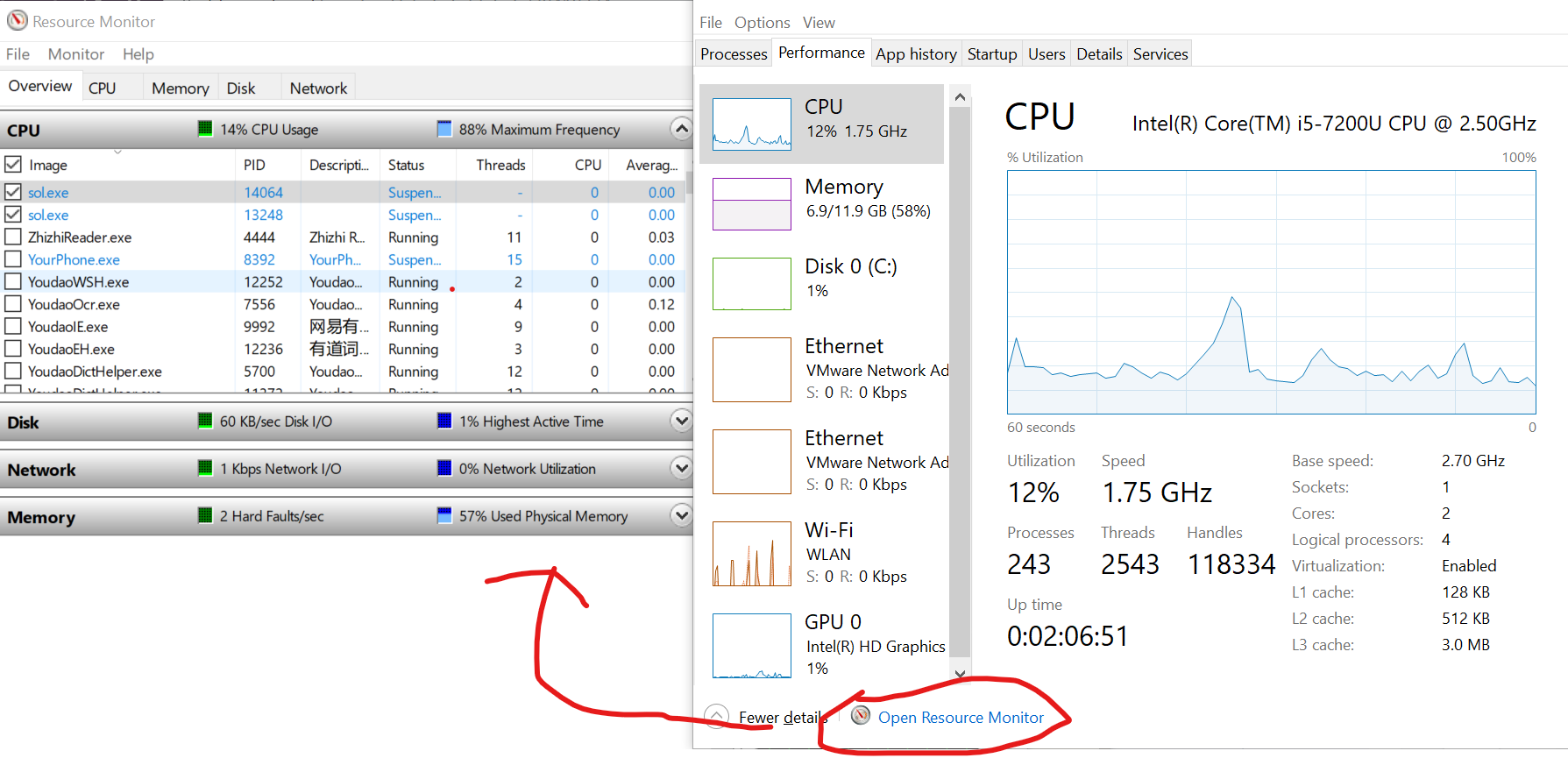
Task: Open the Monitor menu
Action: click(x=76, y=54)
